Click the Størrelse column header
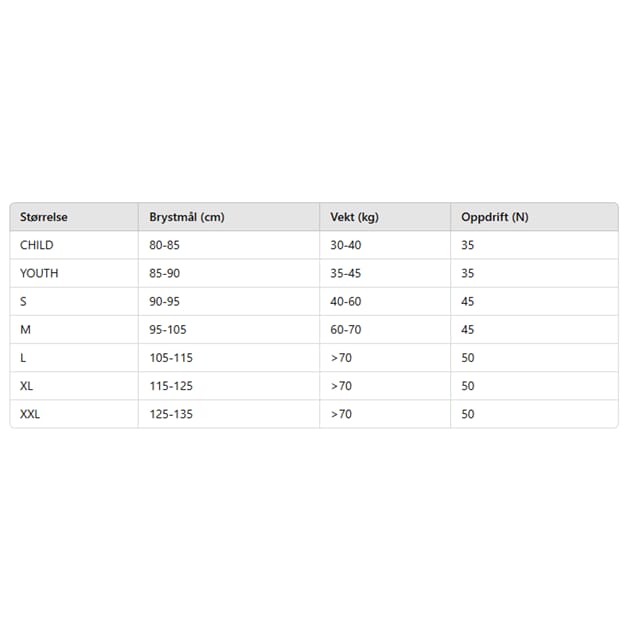 pyautogui.click(x=44, y=217)
